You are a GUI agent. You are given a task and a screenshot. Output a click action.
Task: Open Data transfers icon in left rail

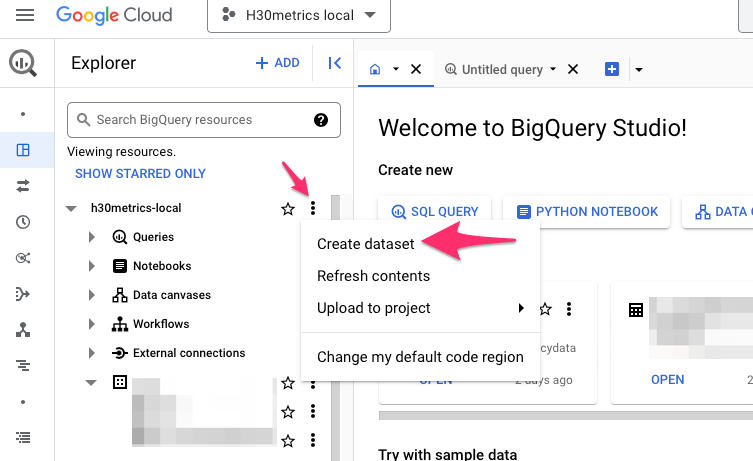(23, 186)
